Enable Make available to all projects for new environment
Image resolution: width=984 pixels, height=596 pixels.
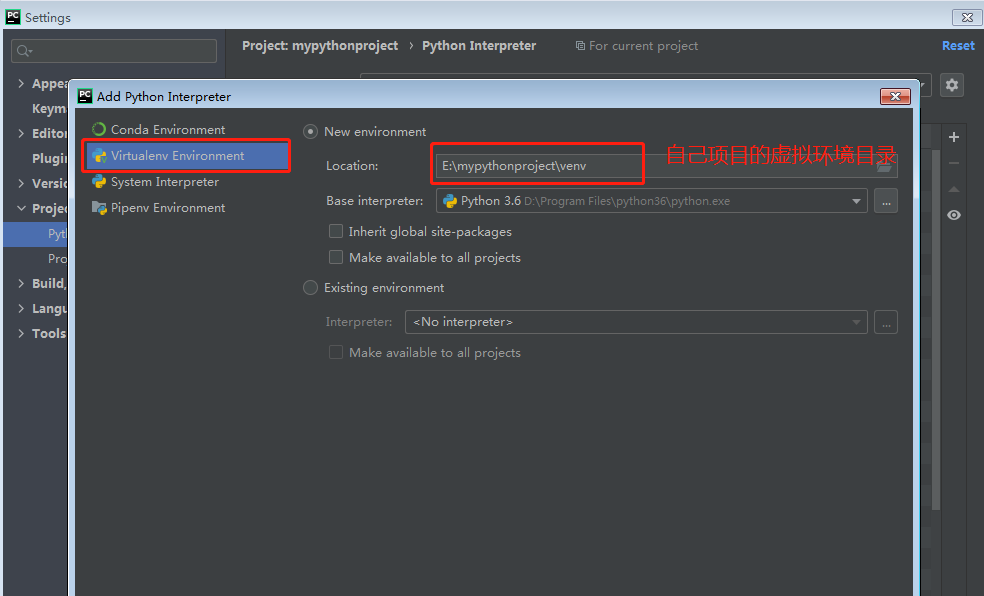[x=336, y=257]
